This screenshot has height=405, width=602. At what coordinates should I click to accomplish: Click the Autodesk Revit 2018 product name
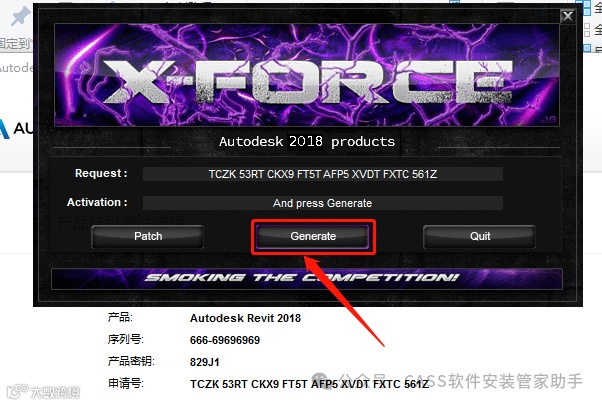(x=245, y=318)
